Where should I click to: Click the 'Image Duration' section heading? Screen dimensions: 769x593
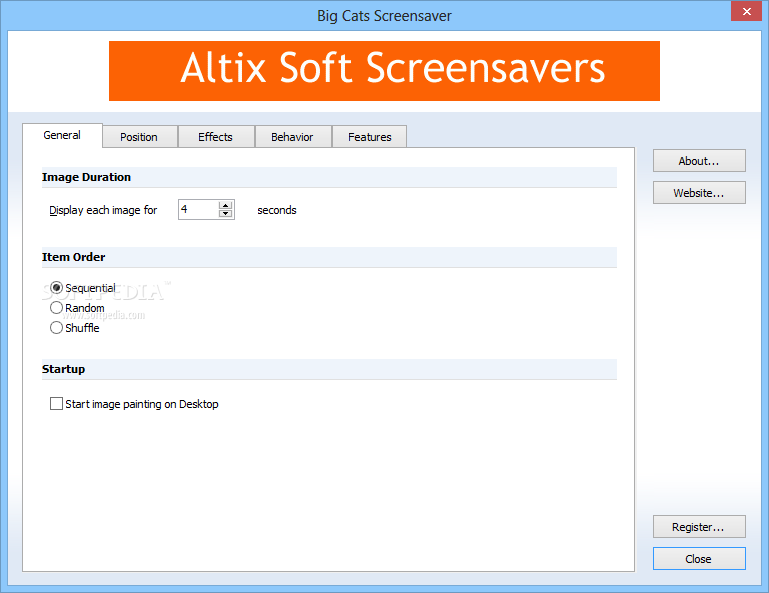tap(86, 177)
